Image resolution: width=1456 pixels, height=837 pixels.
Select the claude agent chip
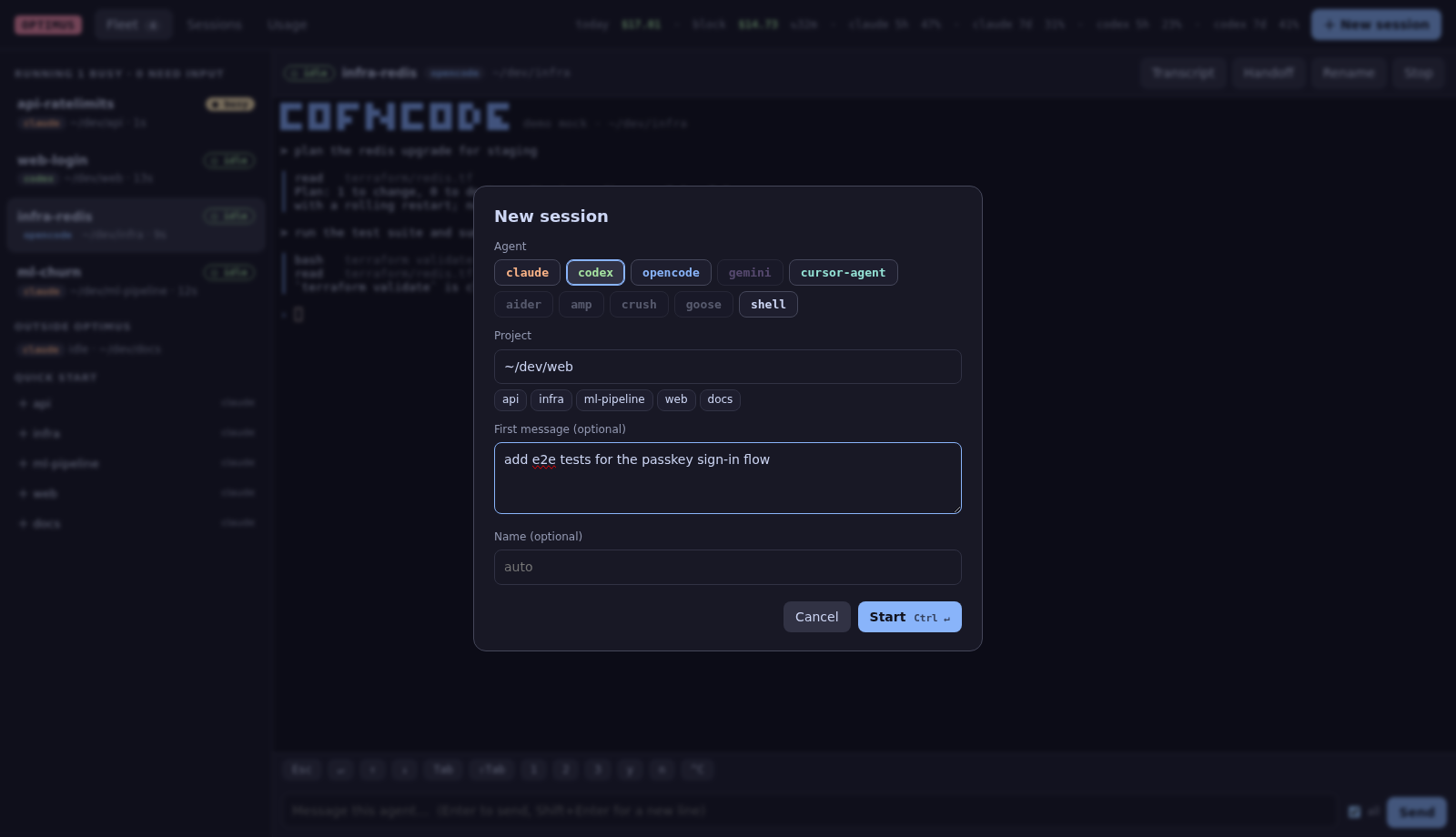(527, 273)
